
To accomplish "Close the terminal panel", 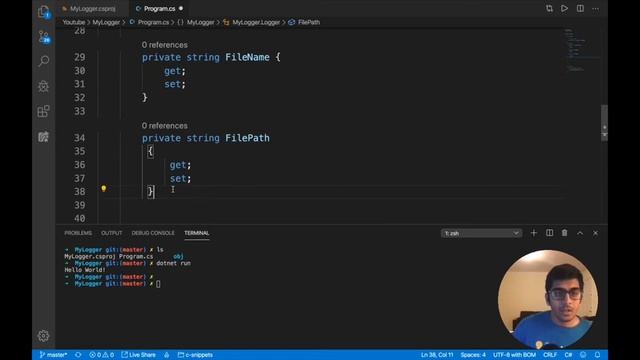I will point(596,233).
